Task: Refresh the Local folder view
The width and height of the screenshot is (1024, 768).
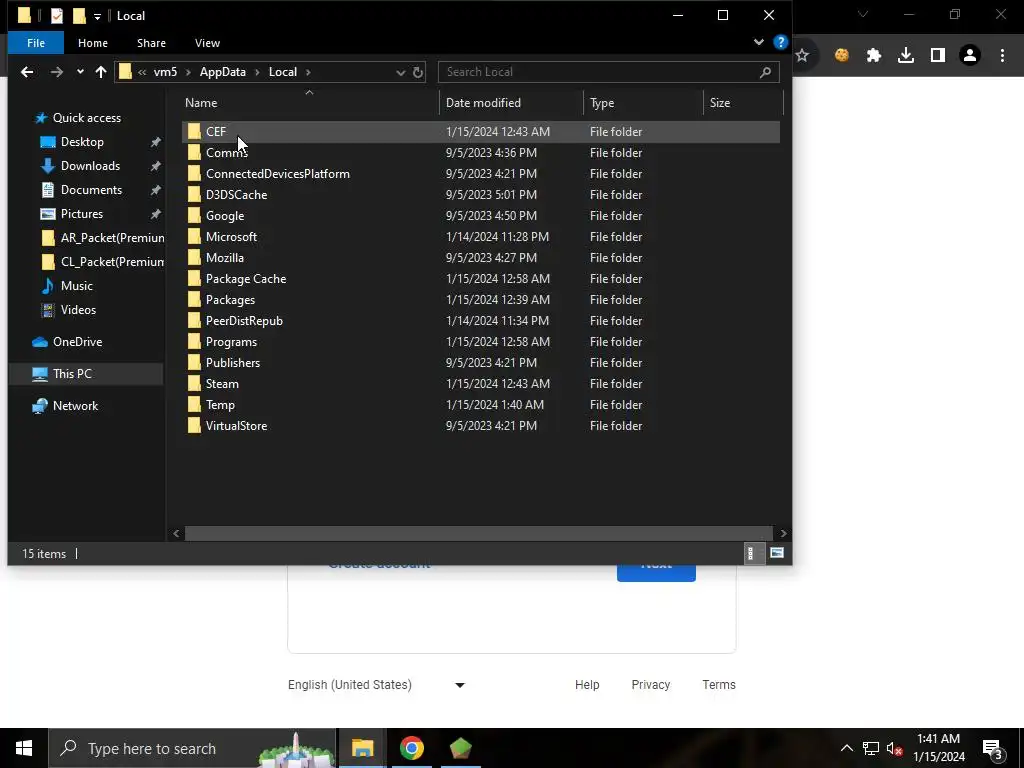Action: click(x=418, y=72)
